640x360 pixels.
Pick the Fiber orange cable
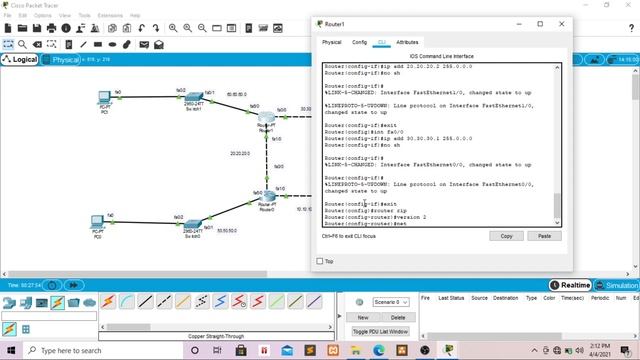pyautogui.click(x=183, y=302)
